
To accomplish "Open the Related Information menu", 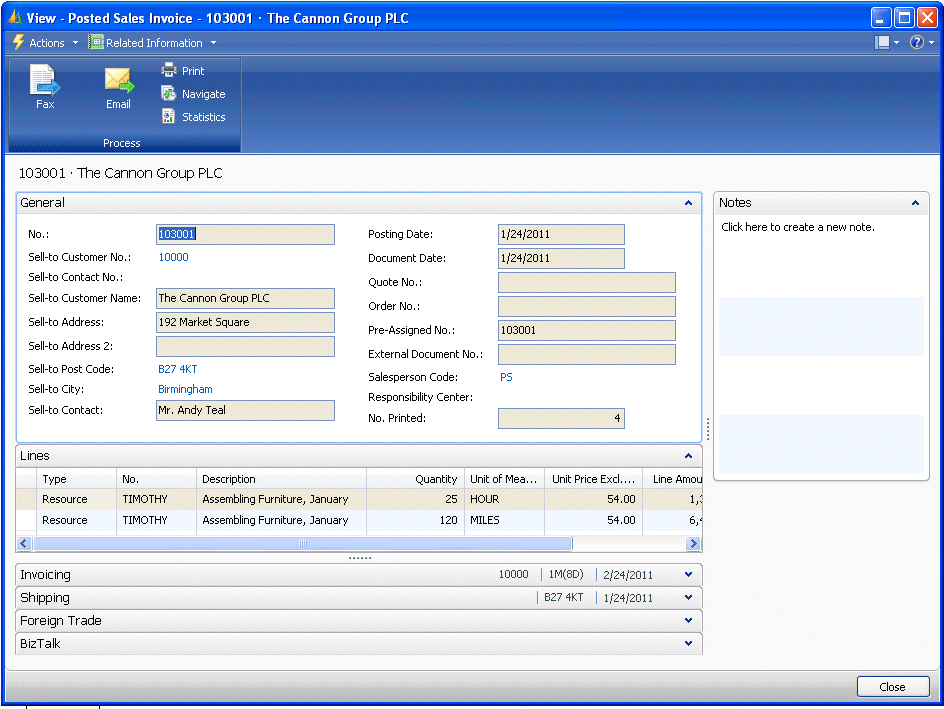I will click(x=153, y=43).
